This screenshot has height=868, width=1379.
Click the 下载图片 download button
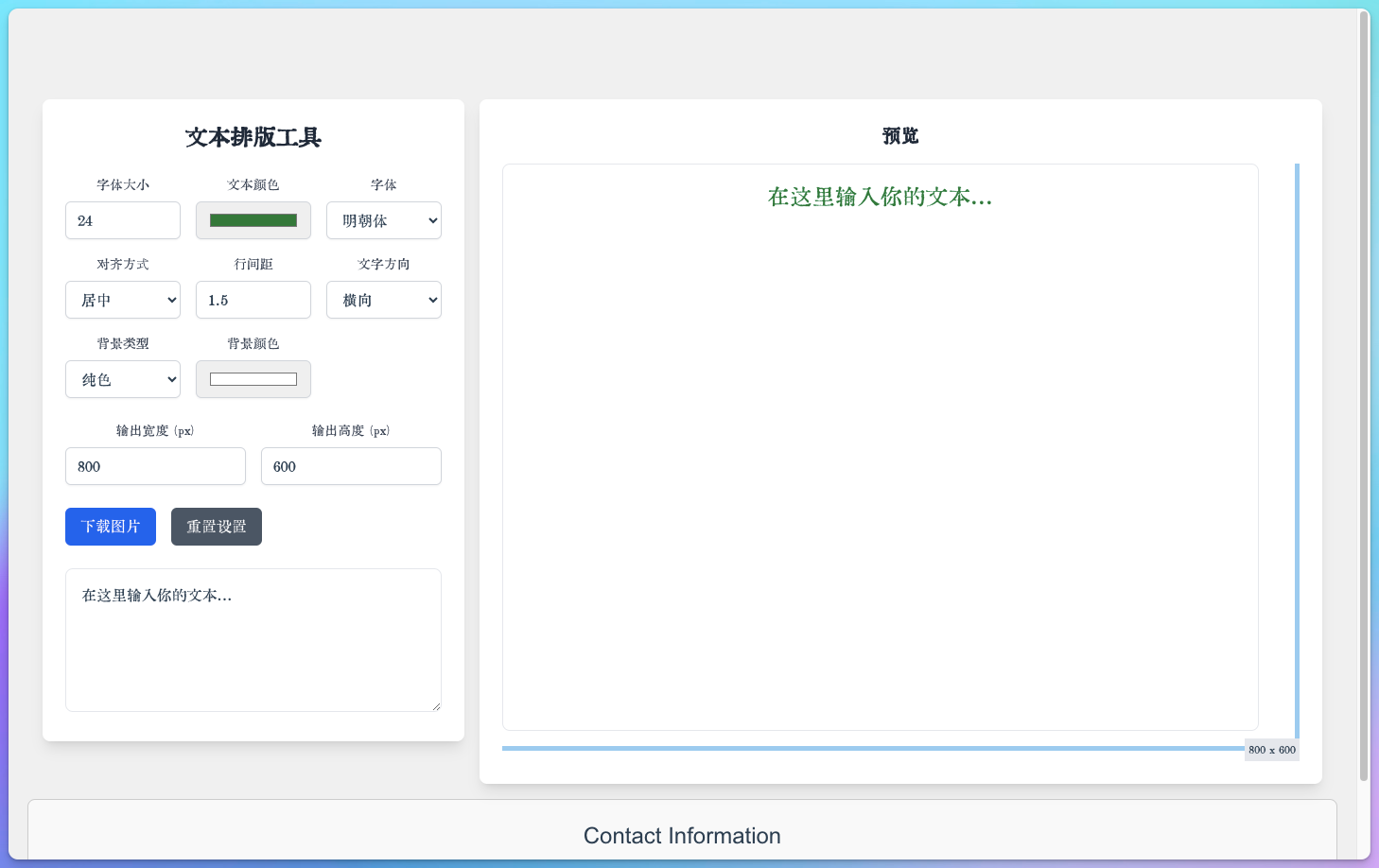[111, 527]
